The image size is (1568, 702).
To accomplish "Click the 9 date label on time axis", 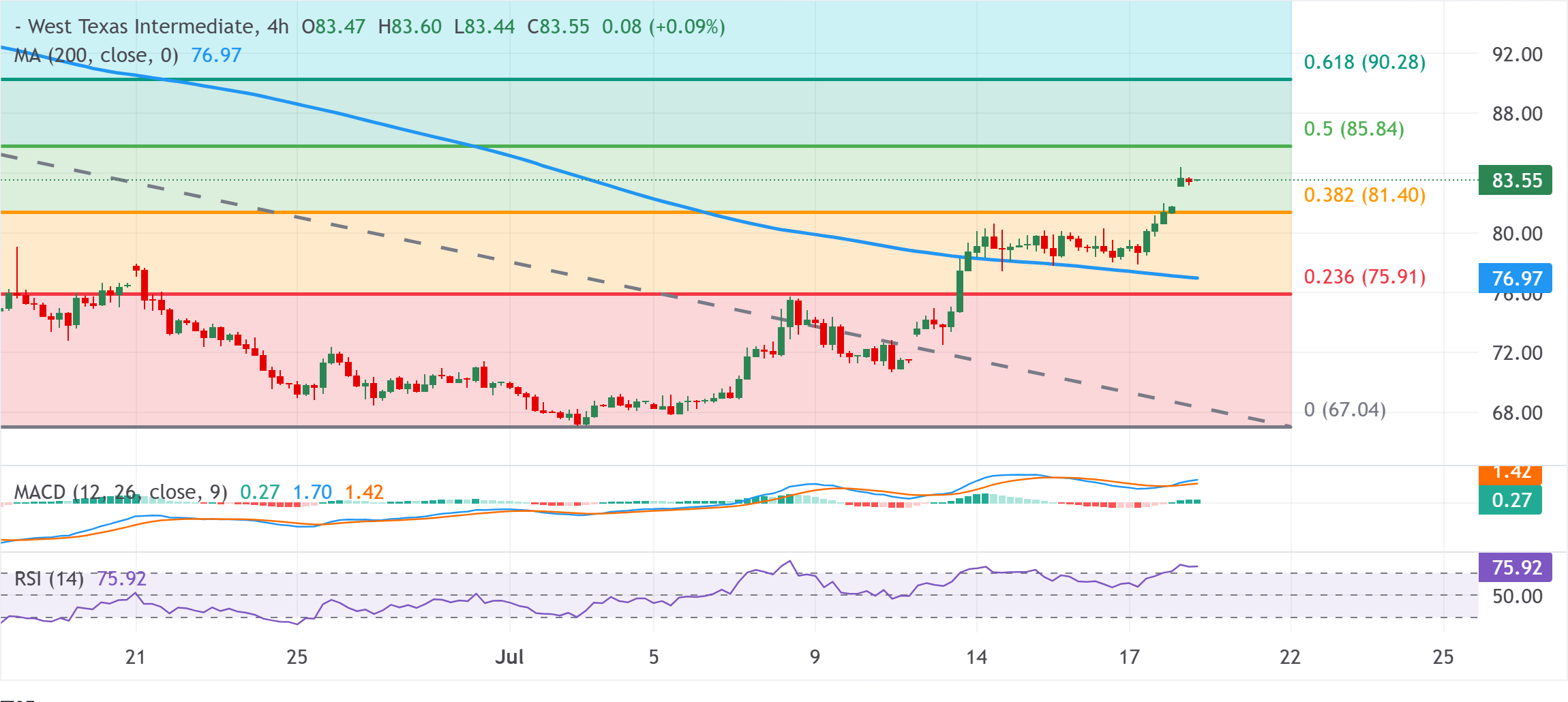I will (815, 657).
